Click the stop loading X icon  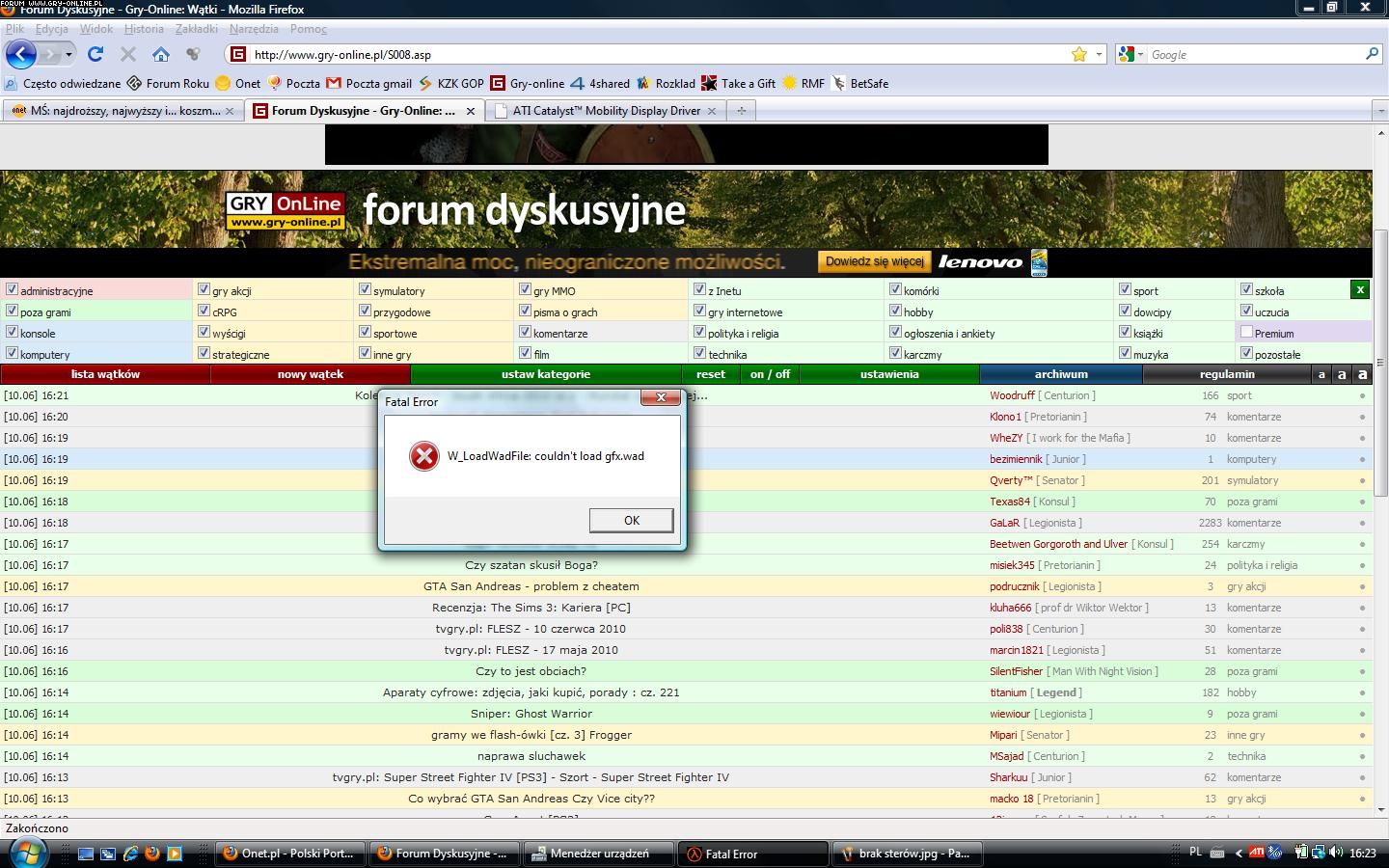[127, 54]
